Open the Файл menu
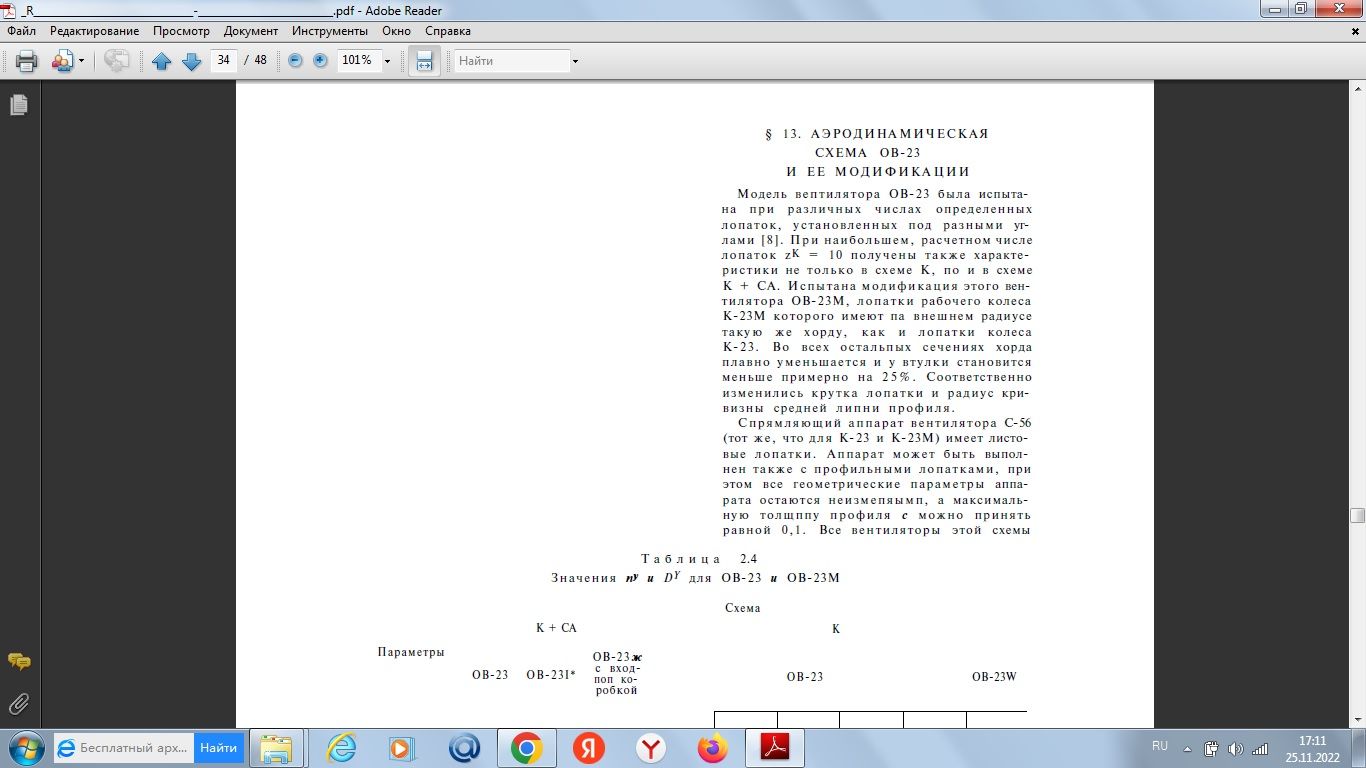 pyautogui.click(x=22, y=31)
